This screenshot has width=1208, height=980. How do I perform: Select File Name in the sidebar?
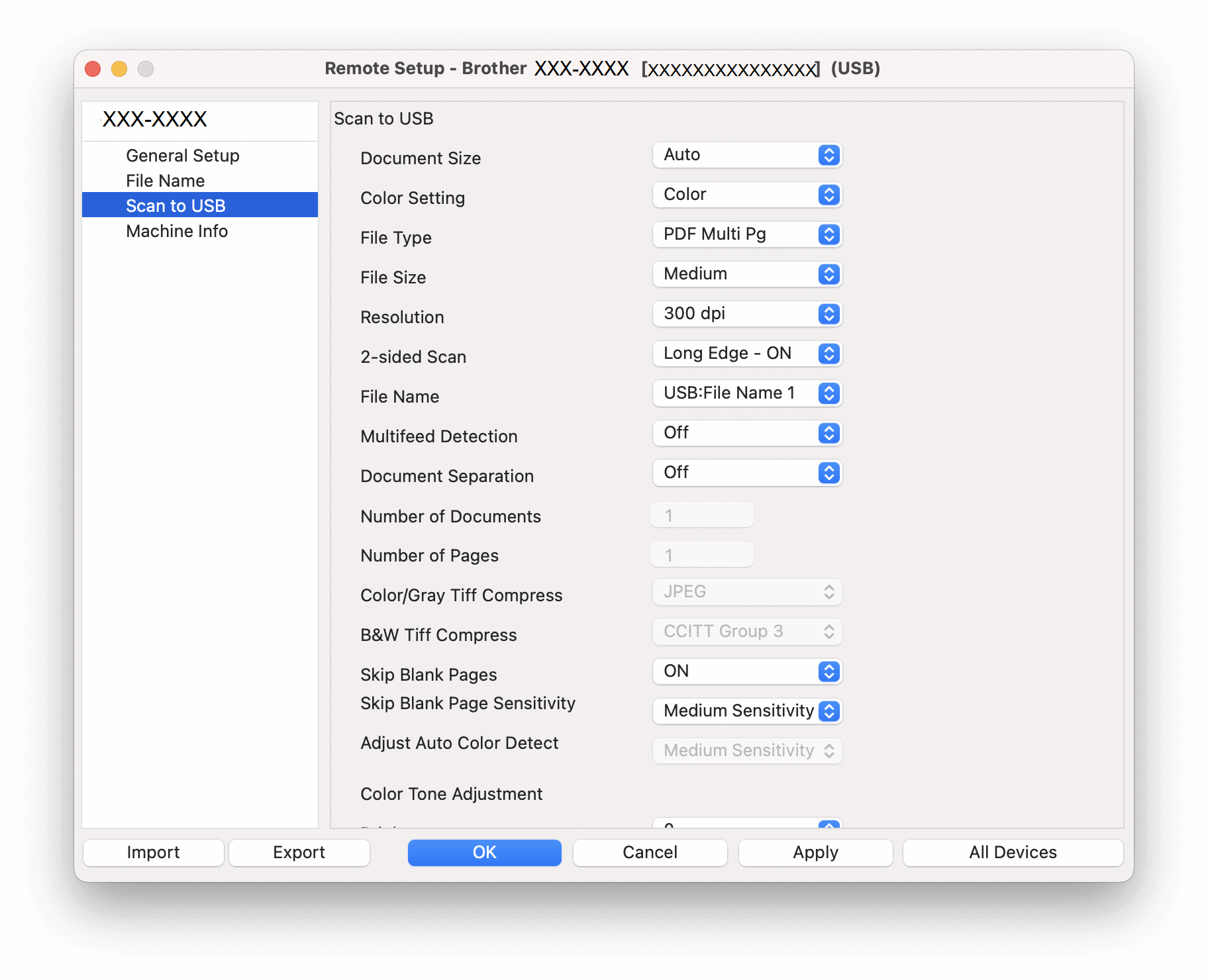coord(200,181)
